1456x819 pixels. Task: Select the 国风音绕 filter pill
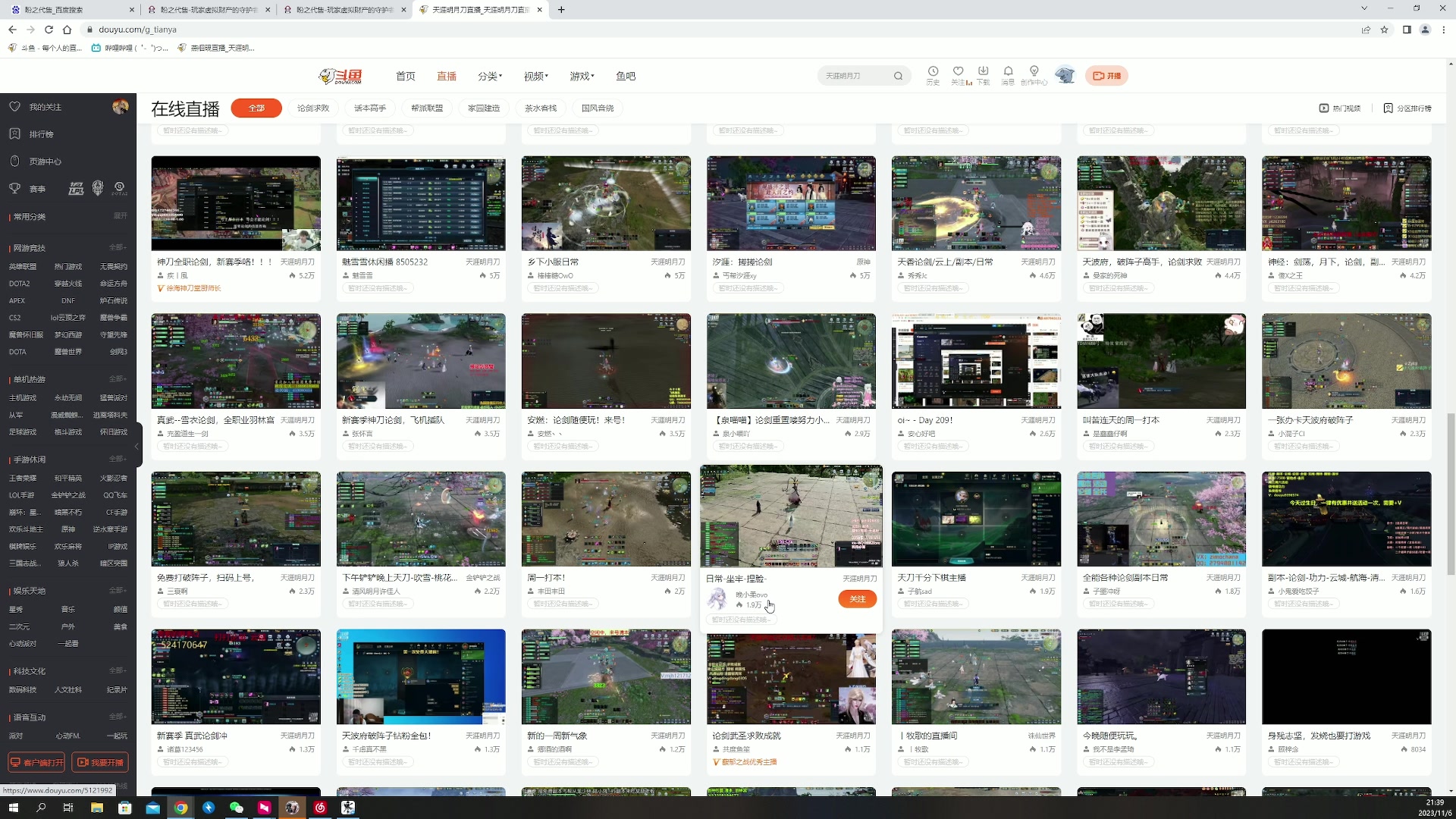(598, 108)
